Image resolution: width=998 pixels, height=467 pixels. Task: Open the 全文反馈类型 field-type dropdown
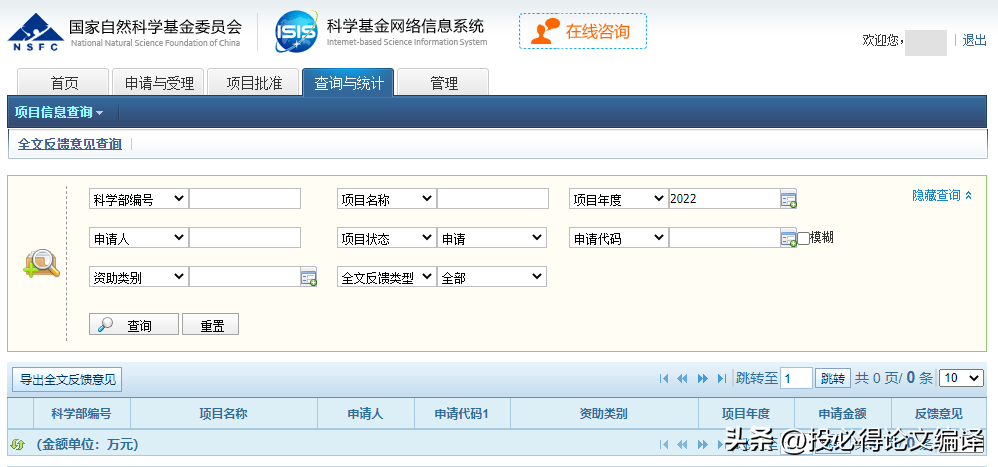pyautogui.click(x=387, y=277)
